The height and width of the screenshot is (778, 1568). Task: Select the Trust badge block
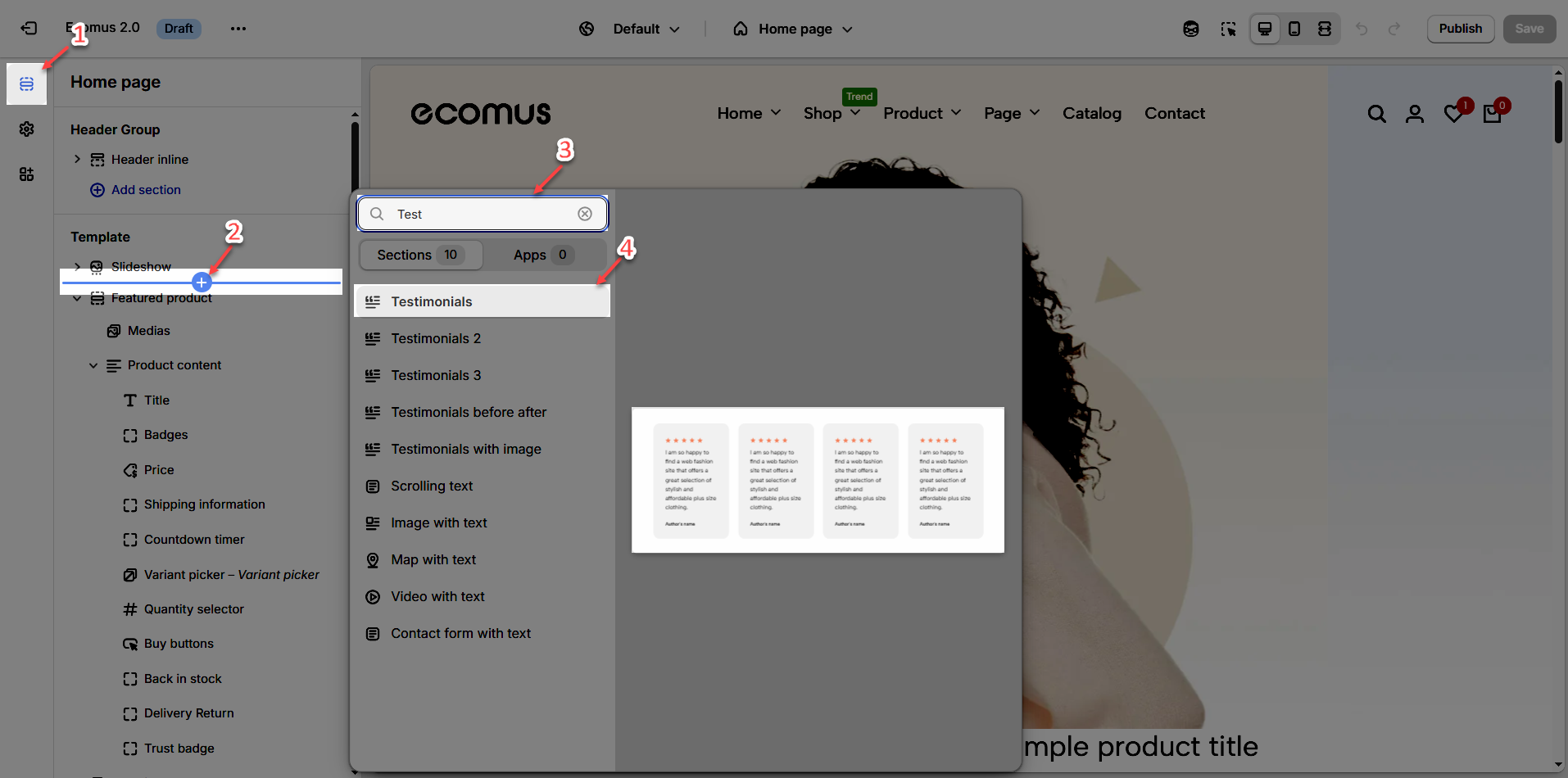coord(179,749)
